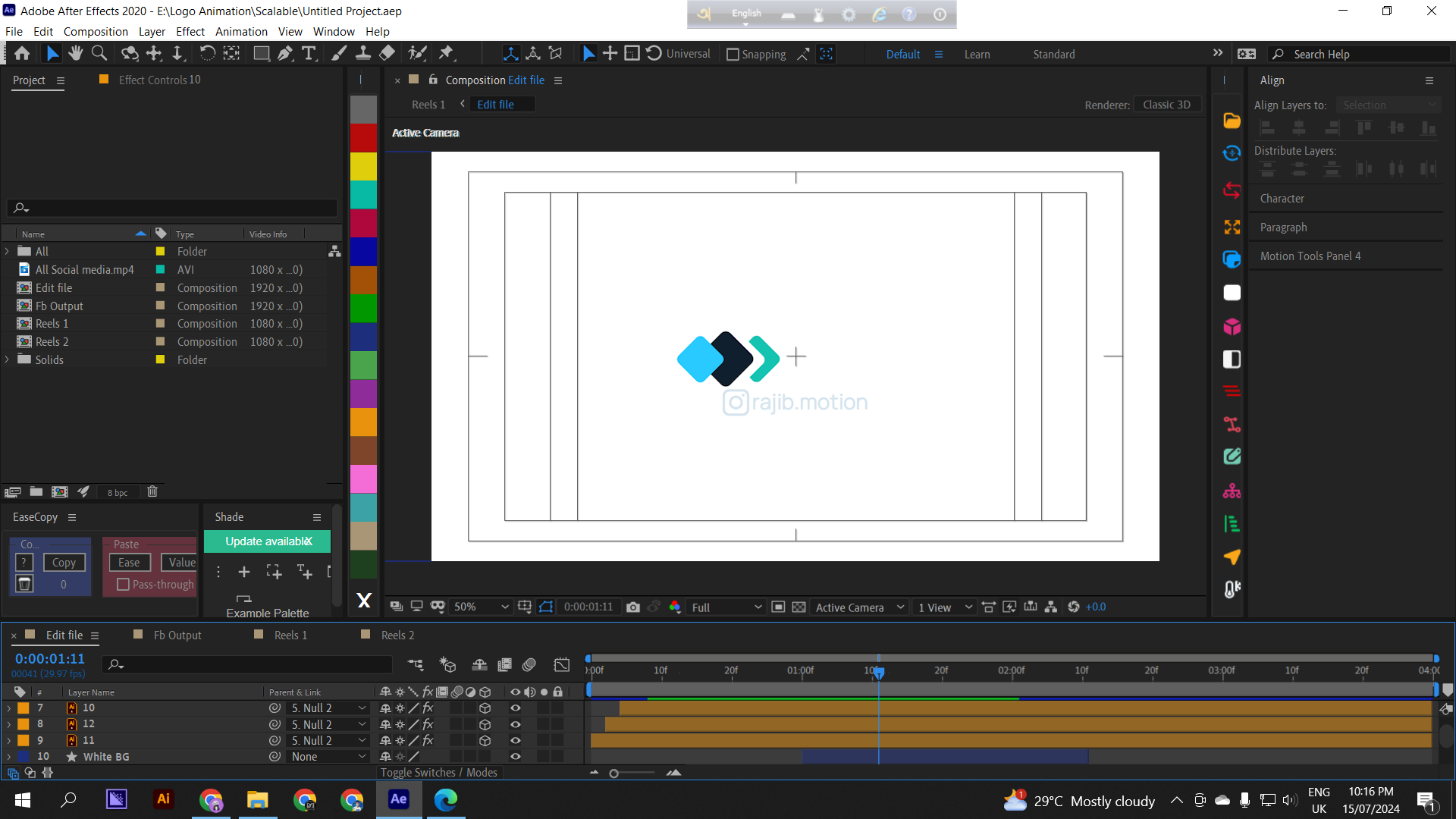Activate the Rotation tool
The height and width of the screenshot is (819, 1456).
tap(206, 53)
